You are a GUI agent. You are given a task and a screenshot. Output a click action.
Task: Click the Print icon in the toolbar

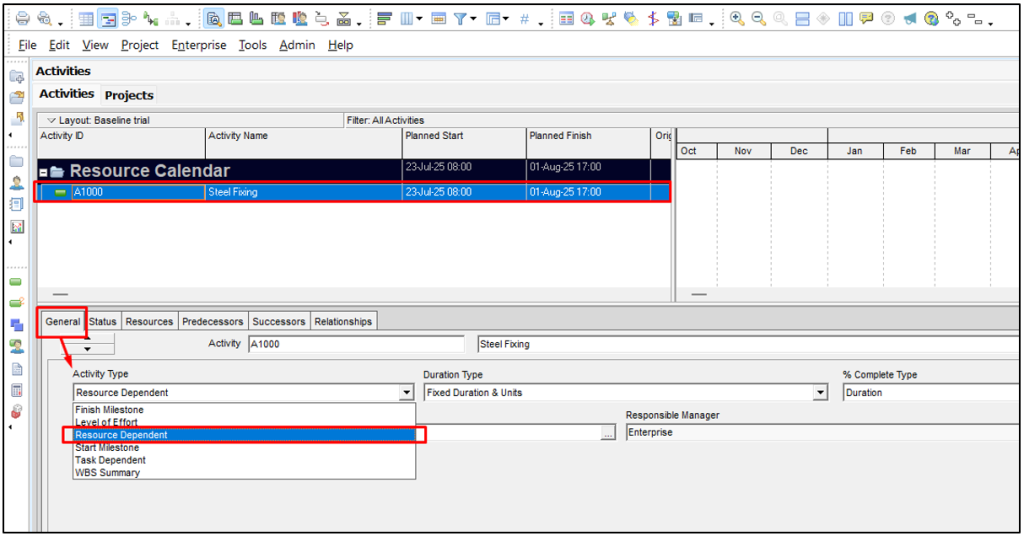21,19
